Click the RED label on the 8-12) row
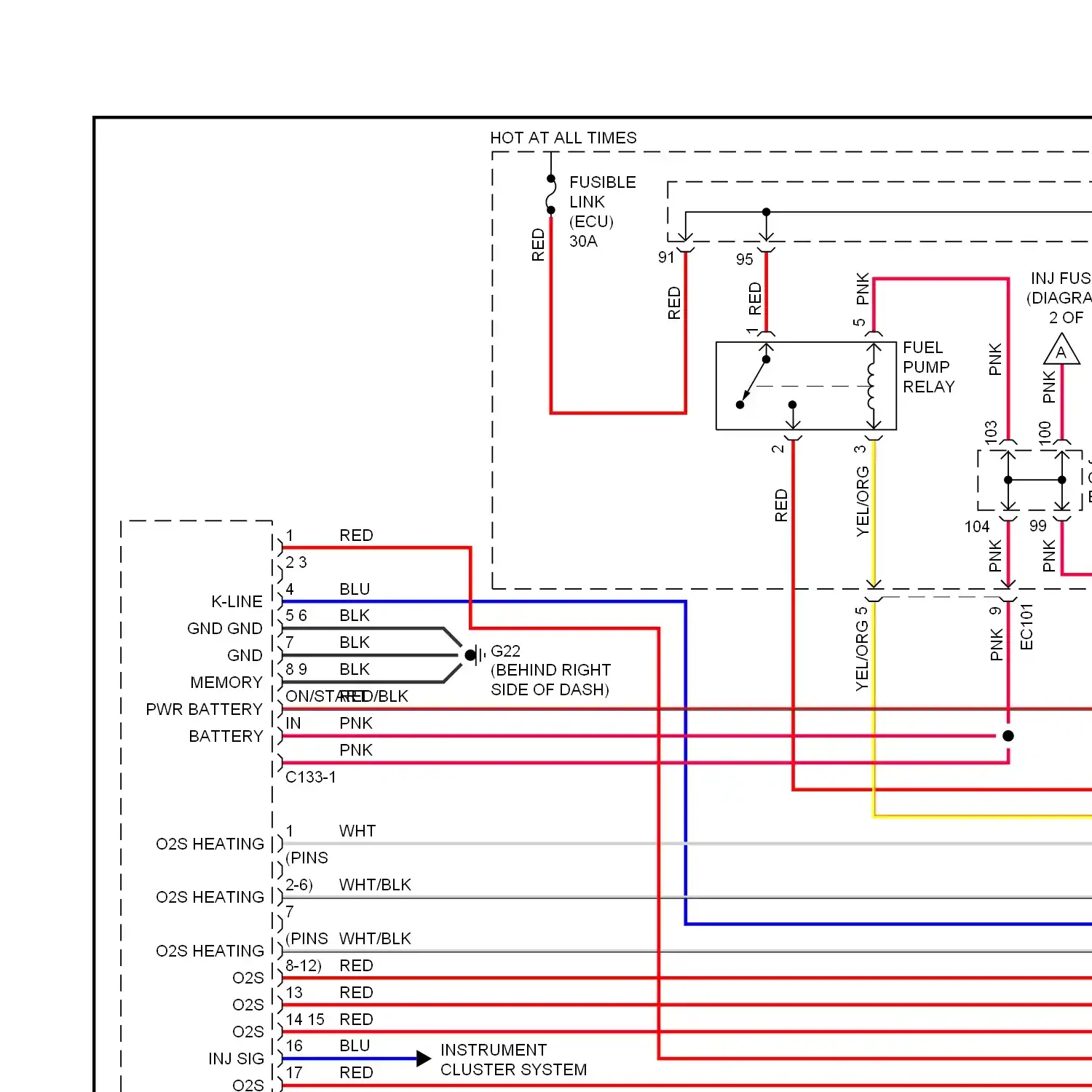1092x1092 pixels. click(x=356, y=965)
